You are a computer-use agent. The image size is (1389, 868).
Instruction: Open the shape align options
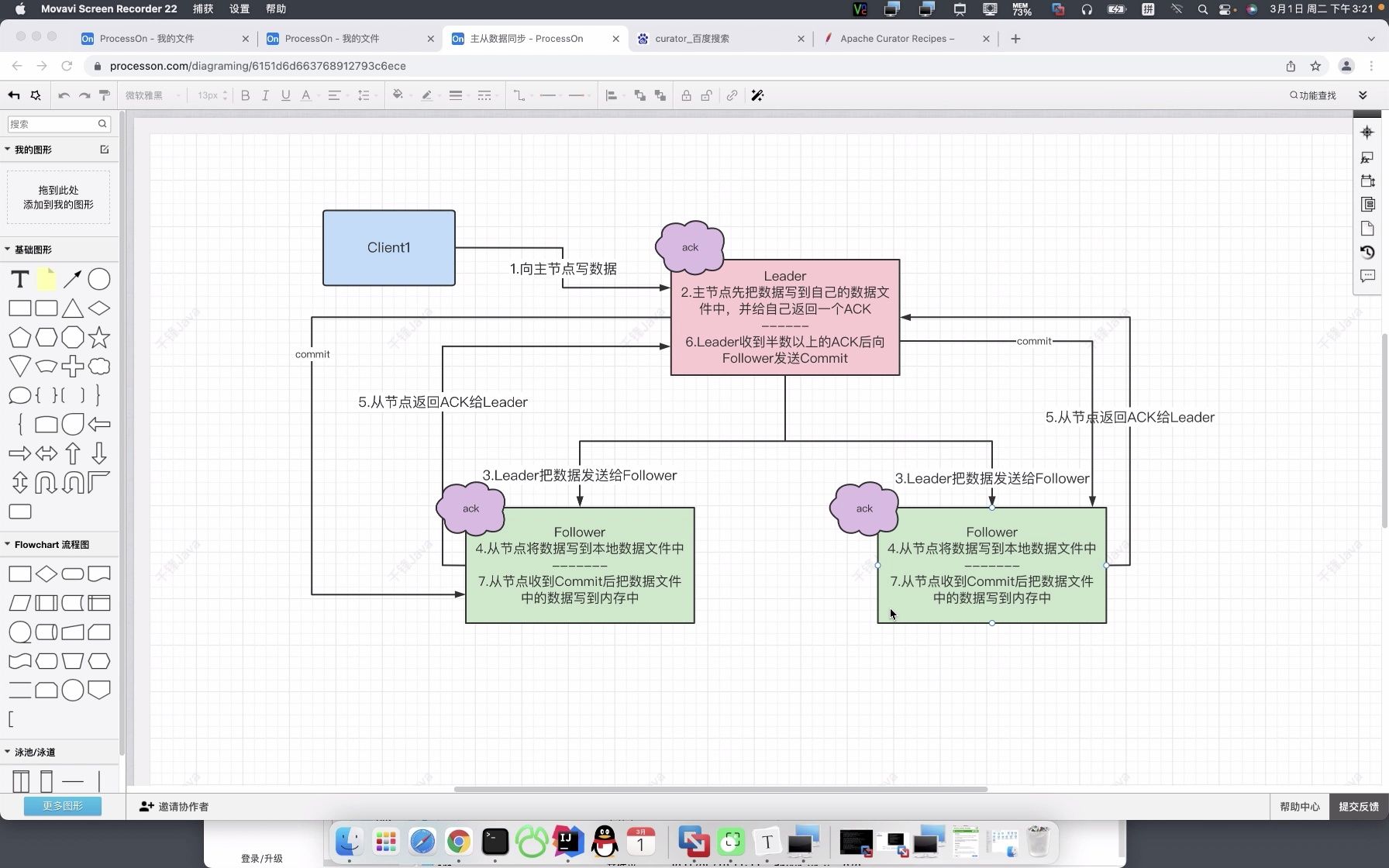pos(613,95)
